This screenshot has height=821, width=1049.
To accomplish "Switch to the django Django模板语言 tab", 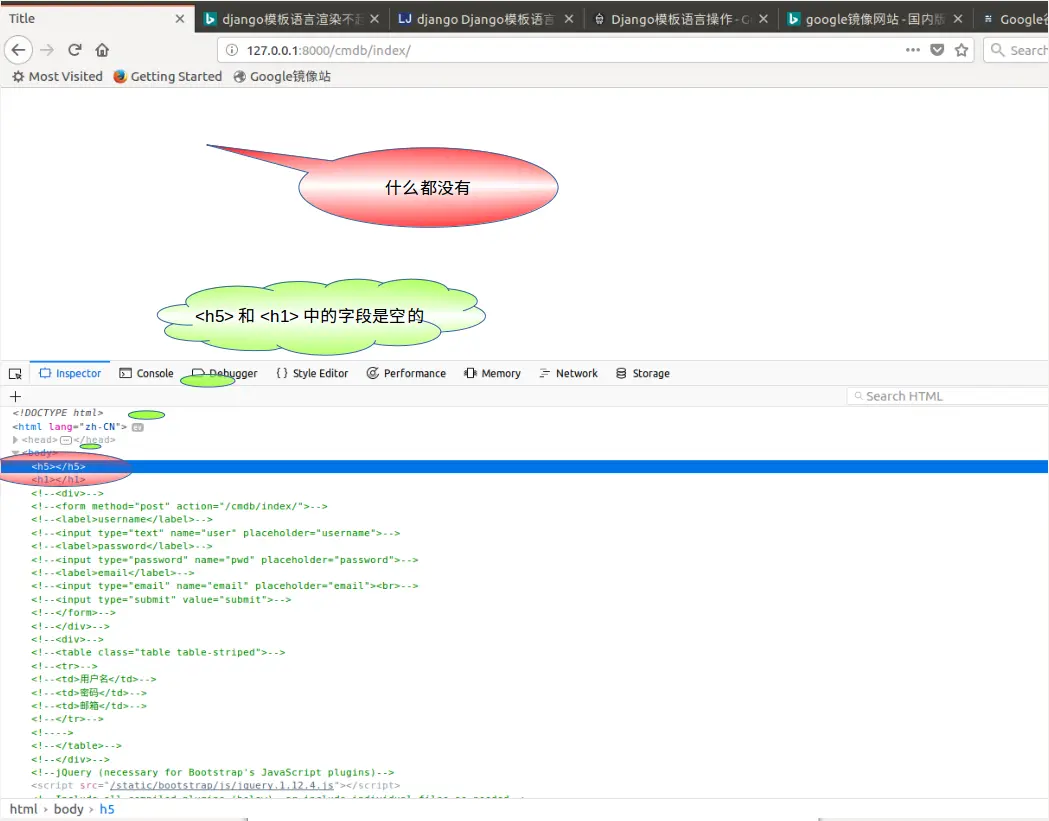I will (486, 19).
